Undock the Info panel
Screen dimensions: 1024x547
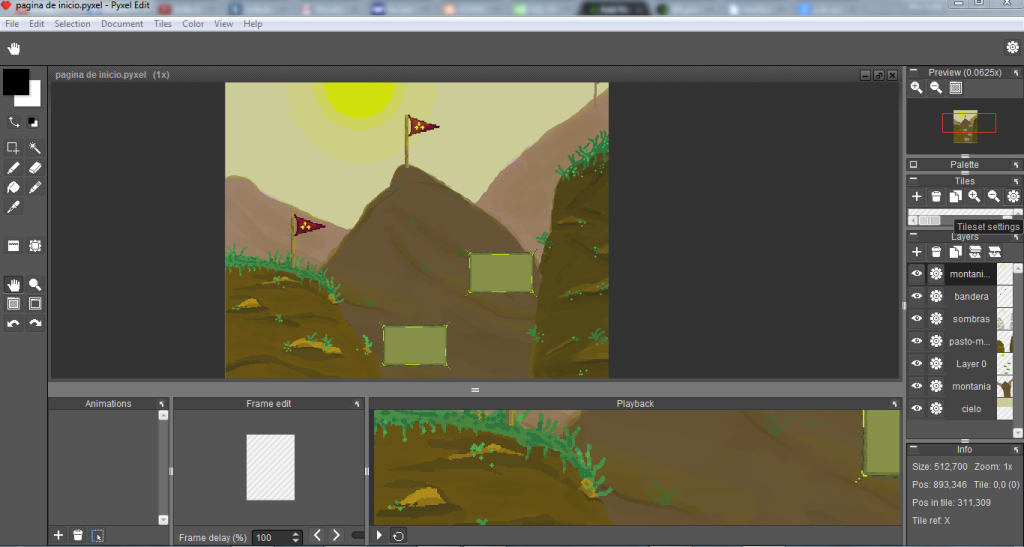[x=1016, y=449]
